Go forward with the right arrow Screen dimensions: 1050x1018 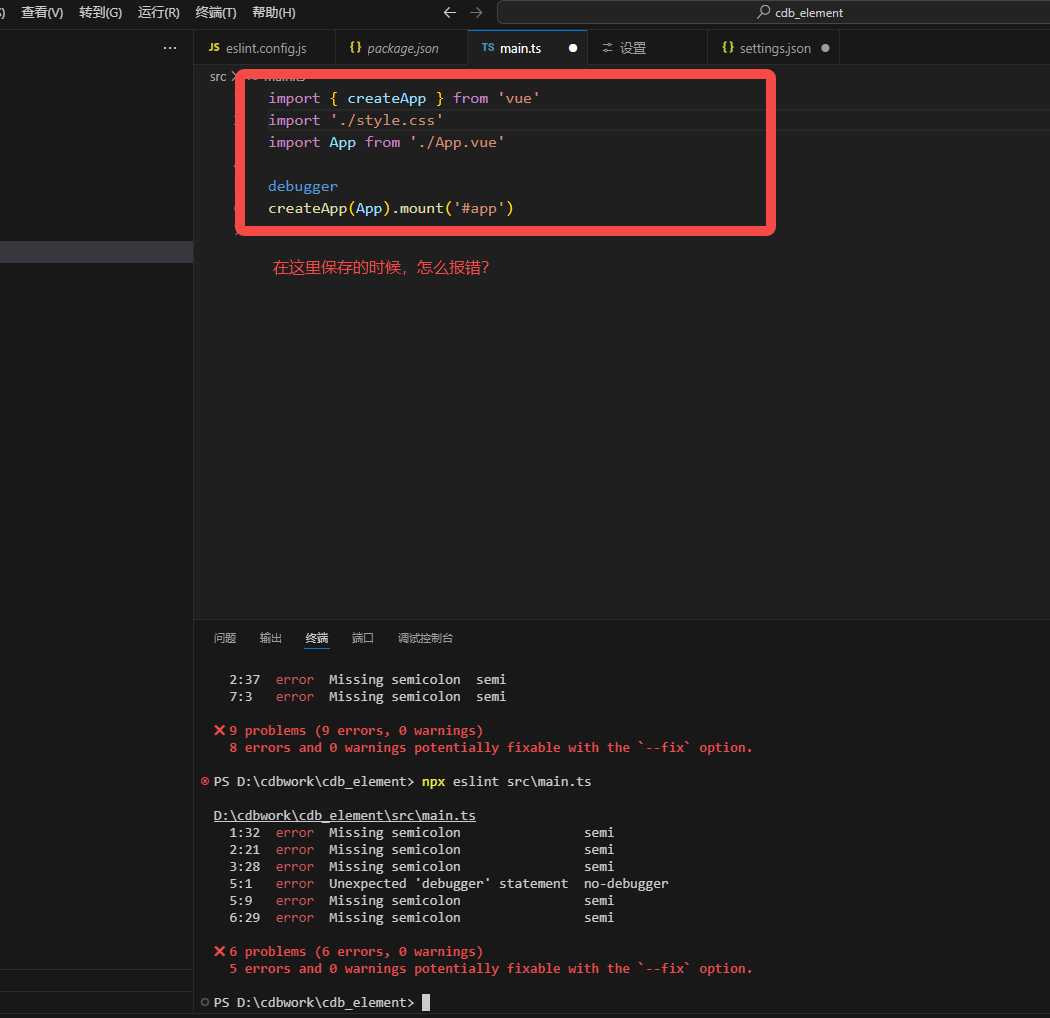(x=476, y=13)
